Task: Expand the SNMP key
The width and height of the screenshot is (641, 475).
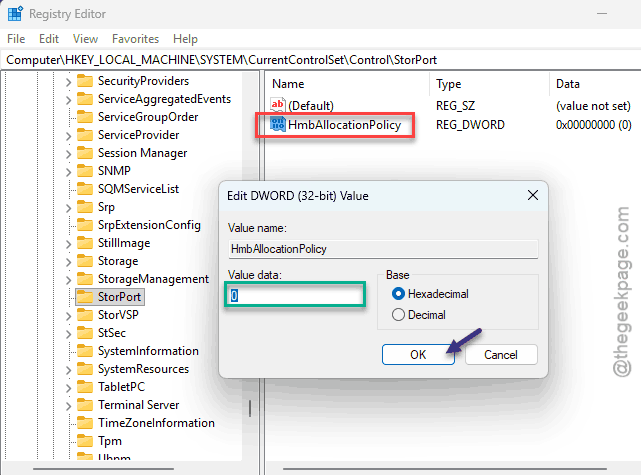Action: [68, 172]
